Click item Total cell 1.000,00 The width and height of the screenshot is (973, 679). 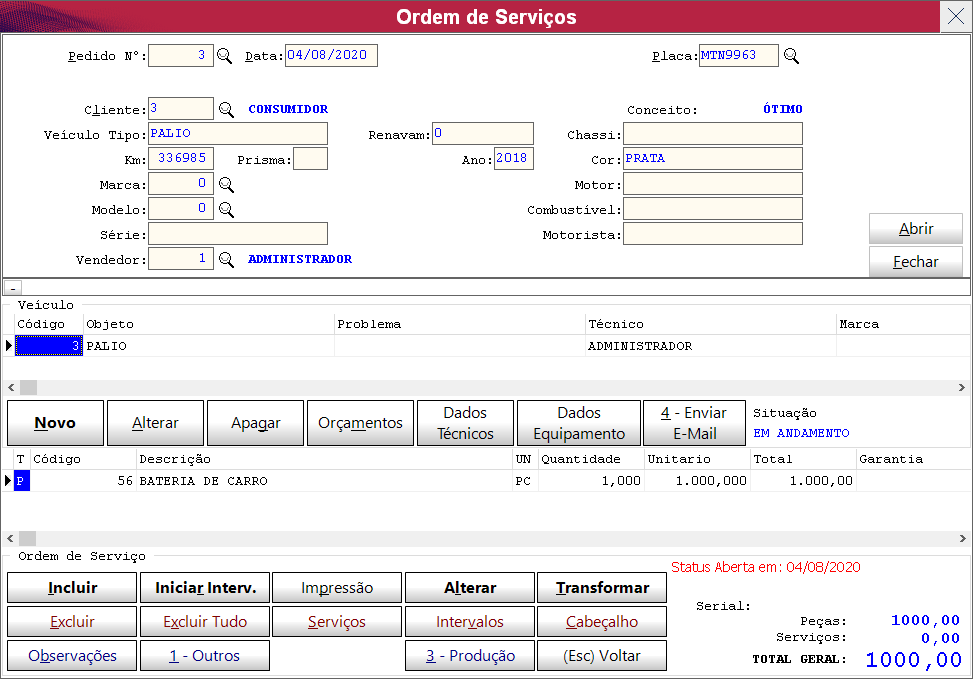[804, 481]
